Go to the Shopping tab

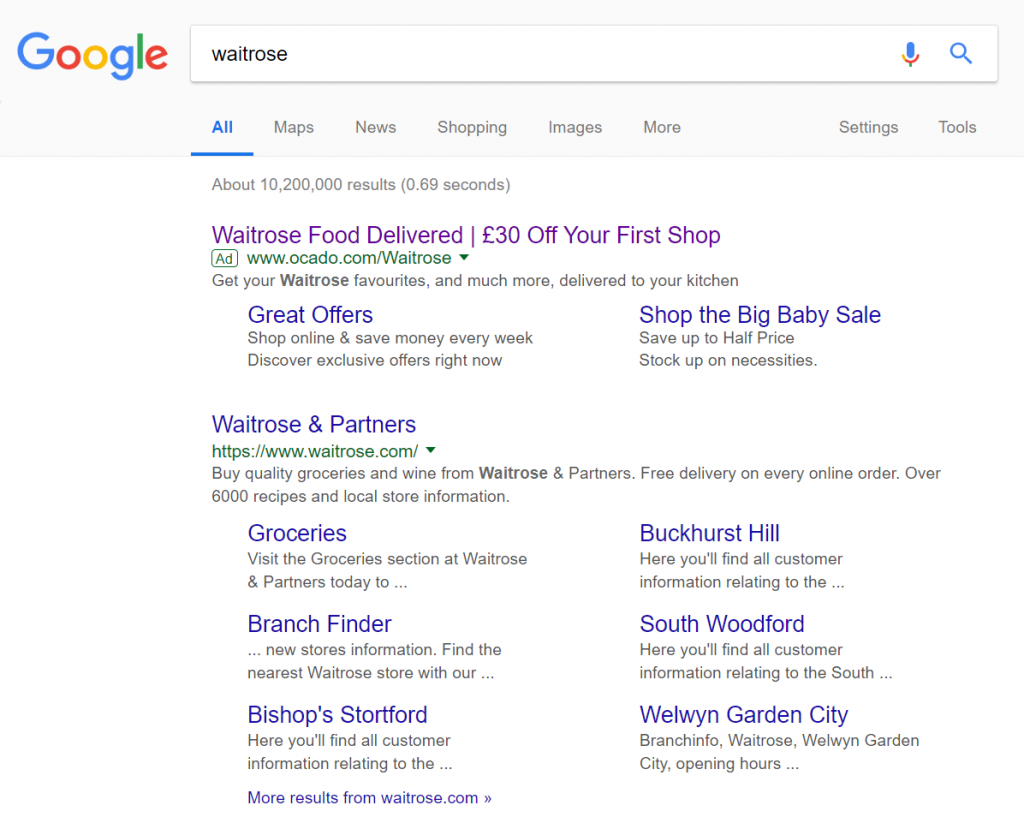472,127
